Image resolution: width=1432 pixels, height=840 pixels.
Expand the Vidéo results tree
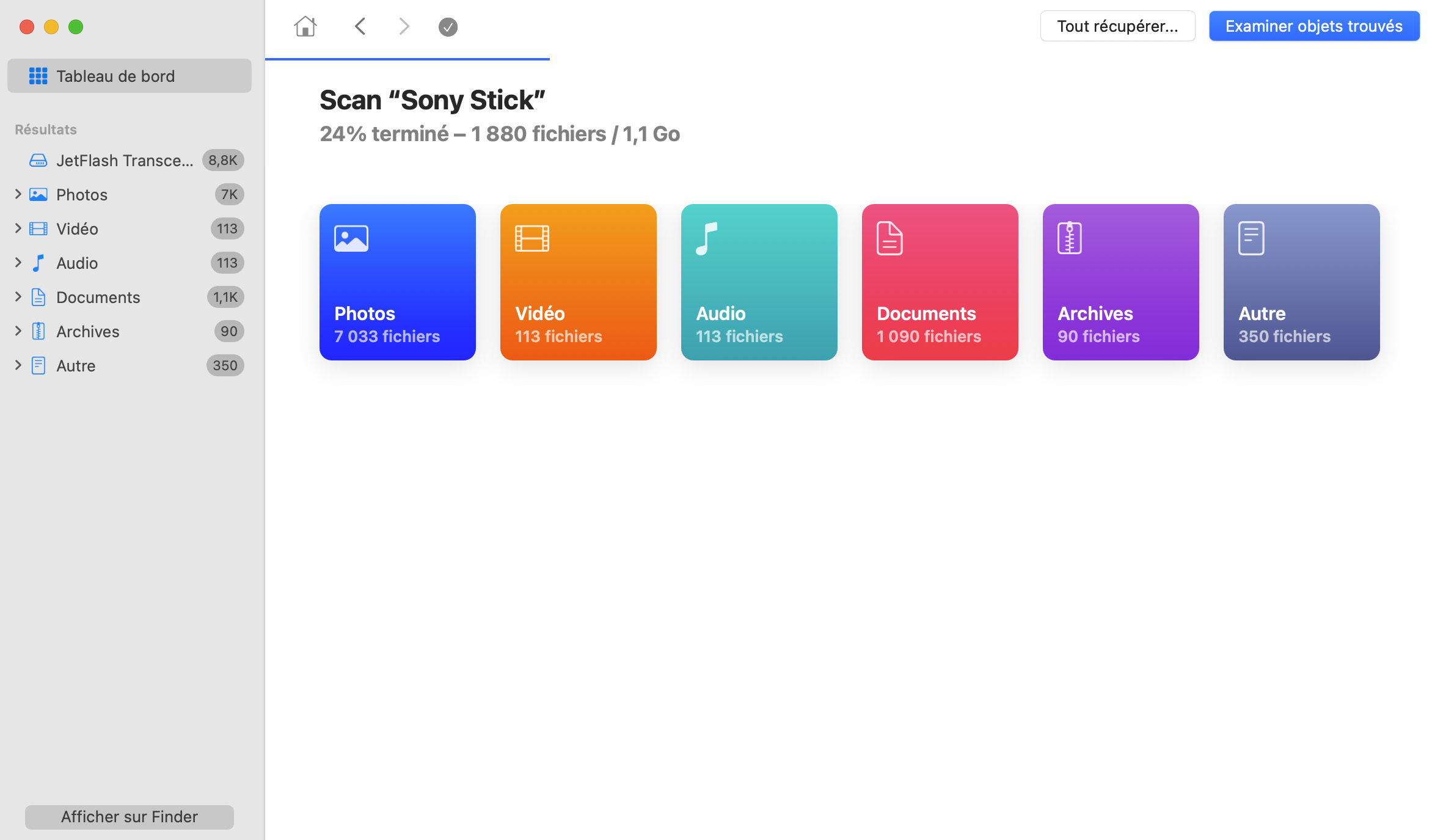tap(16, 229)
